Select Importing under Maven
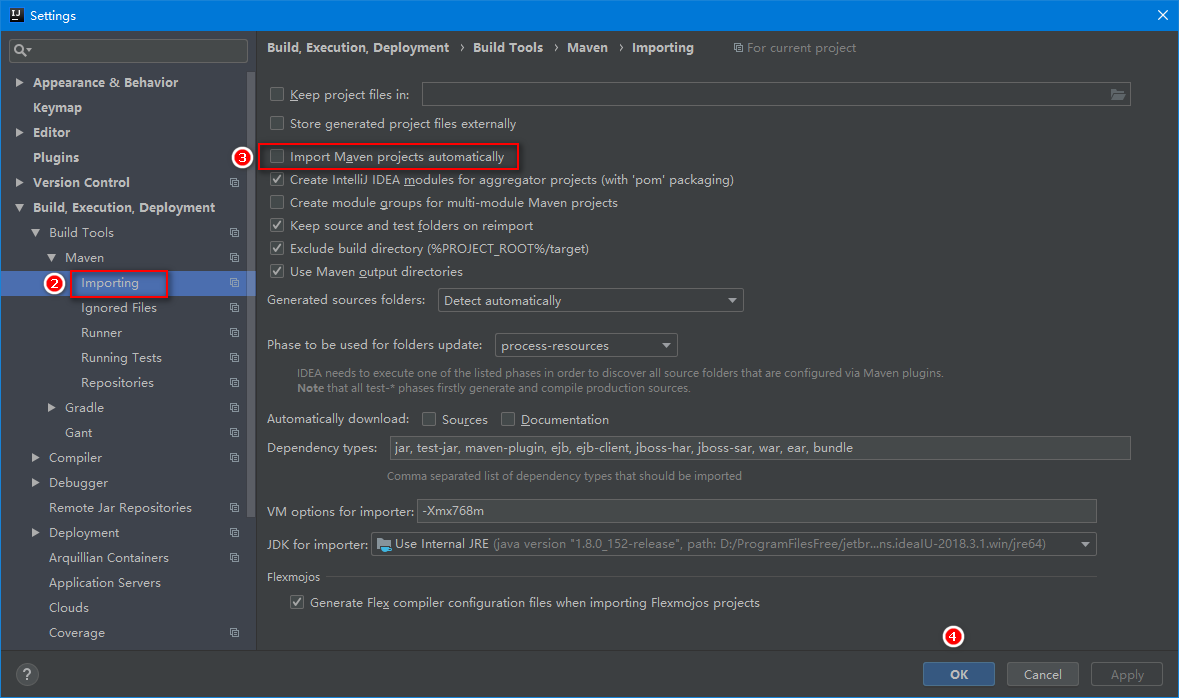 110,283
